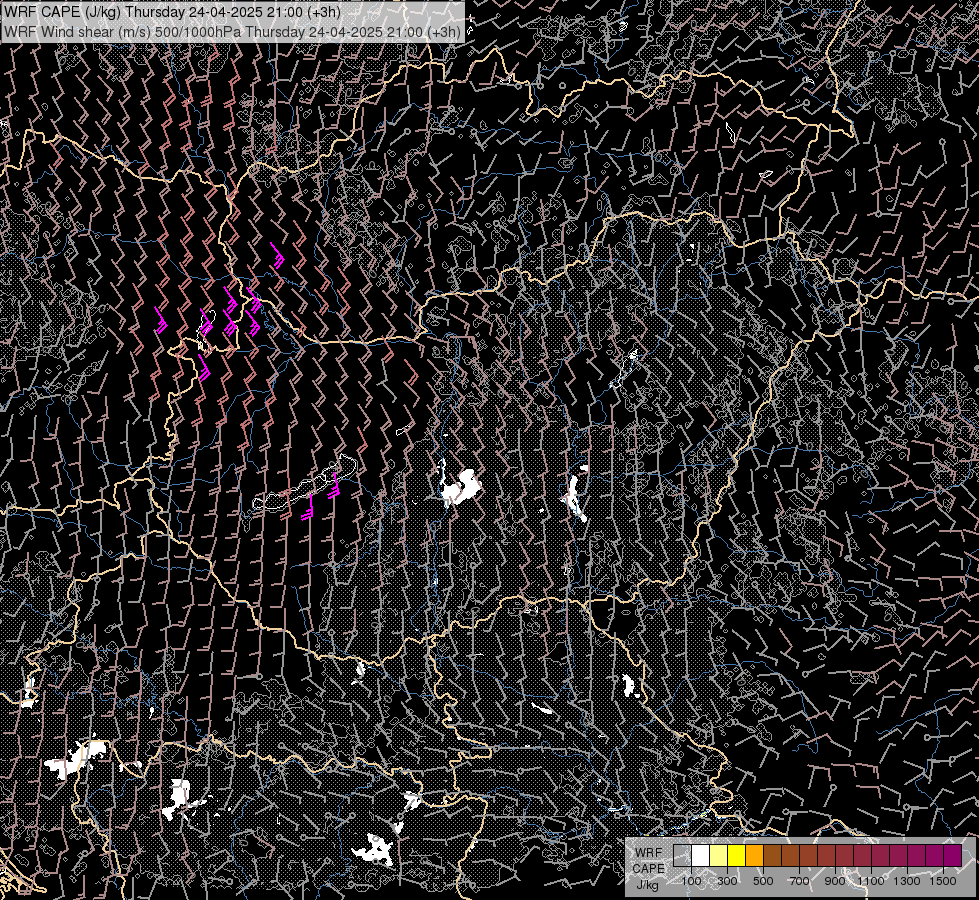Select the orange legend swatch
This screenshot has width=979, height=900.
click(754, 855)
